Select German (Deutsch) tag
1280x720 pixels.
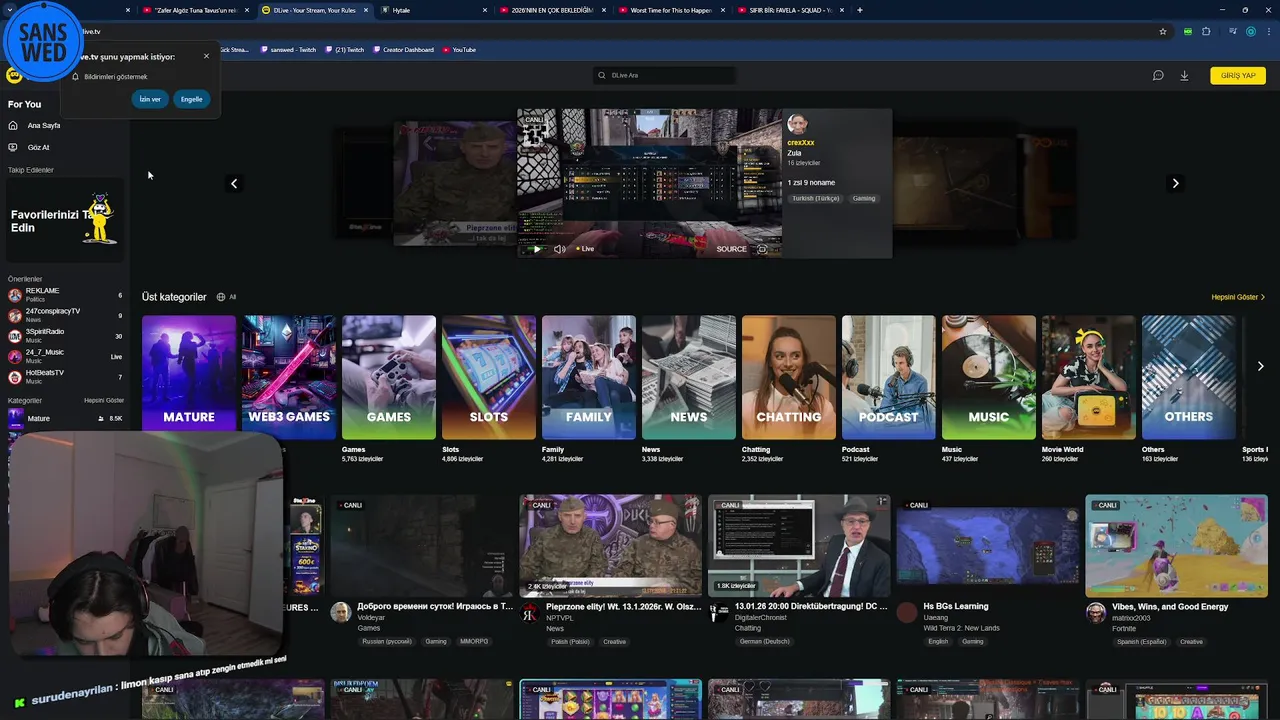(764, 642)
